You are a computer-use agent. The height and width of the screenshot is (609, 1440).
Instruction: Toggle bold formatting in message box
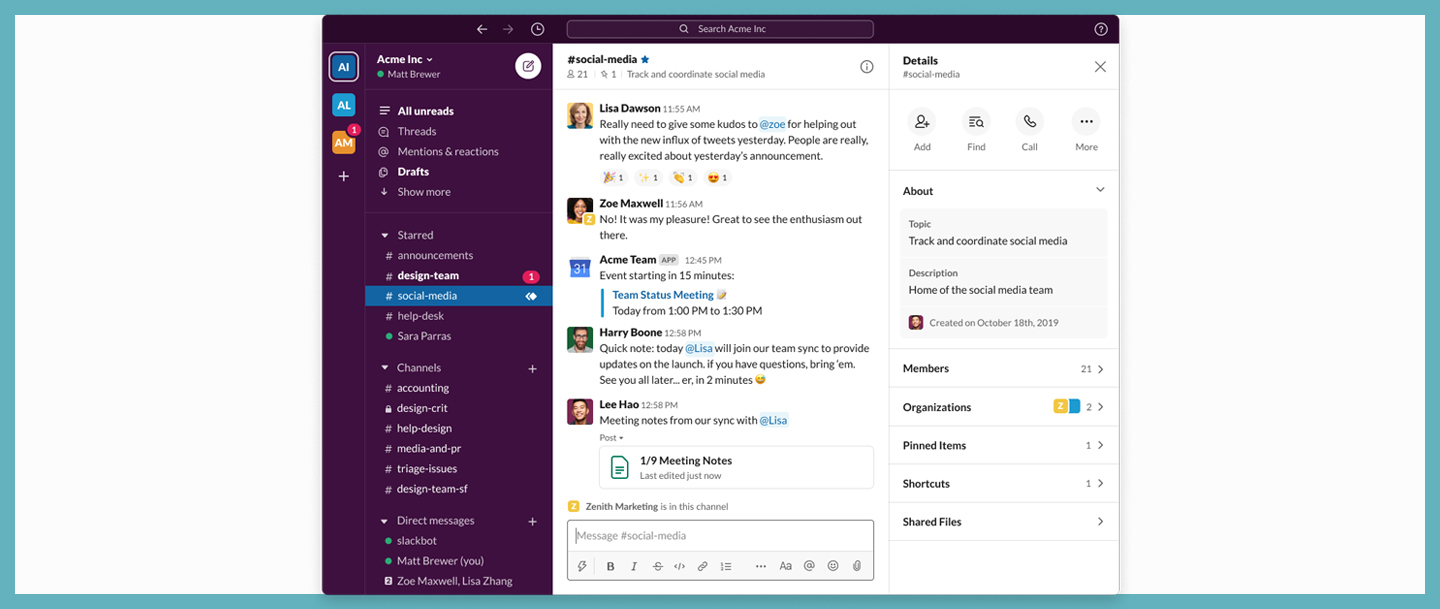[x=610, y=566]
